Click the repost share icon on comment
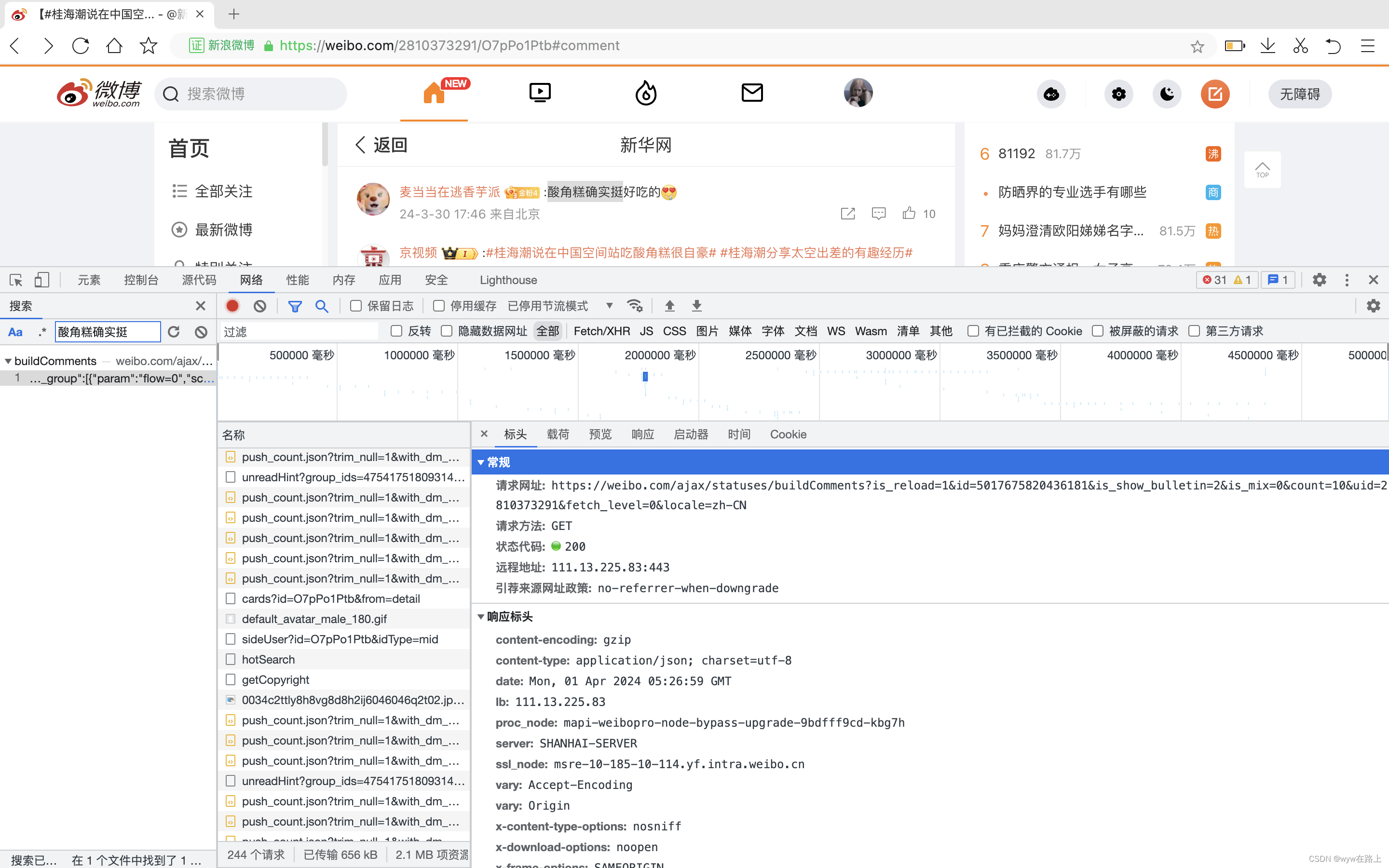The image size is (1389, 868). pos(848,214)
